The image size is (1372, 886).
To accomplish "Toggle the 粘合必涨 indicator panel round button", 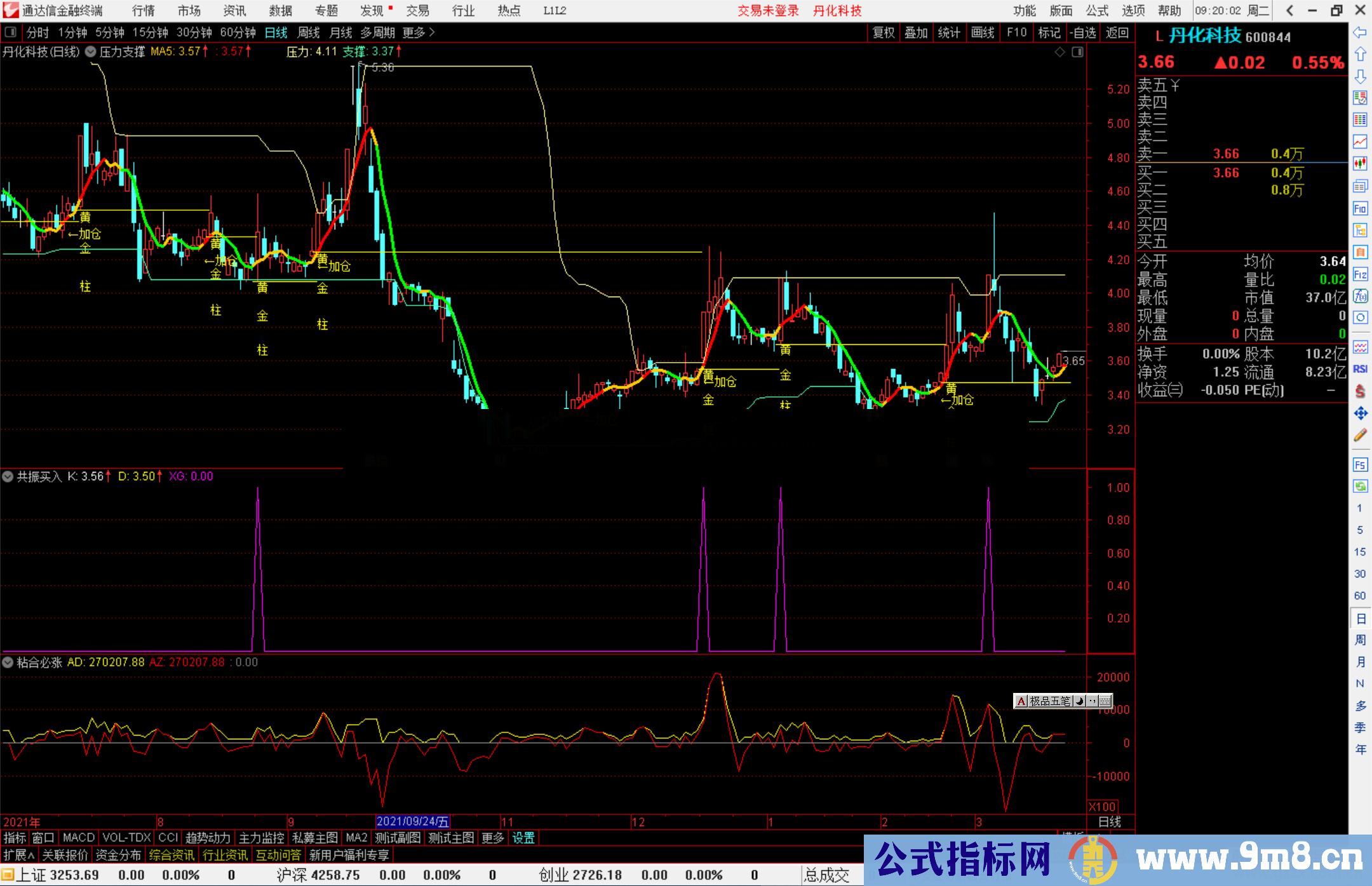I will pyautogui.click(x=8, y=662).
